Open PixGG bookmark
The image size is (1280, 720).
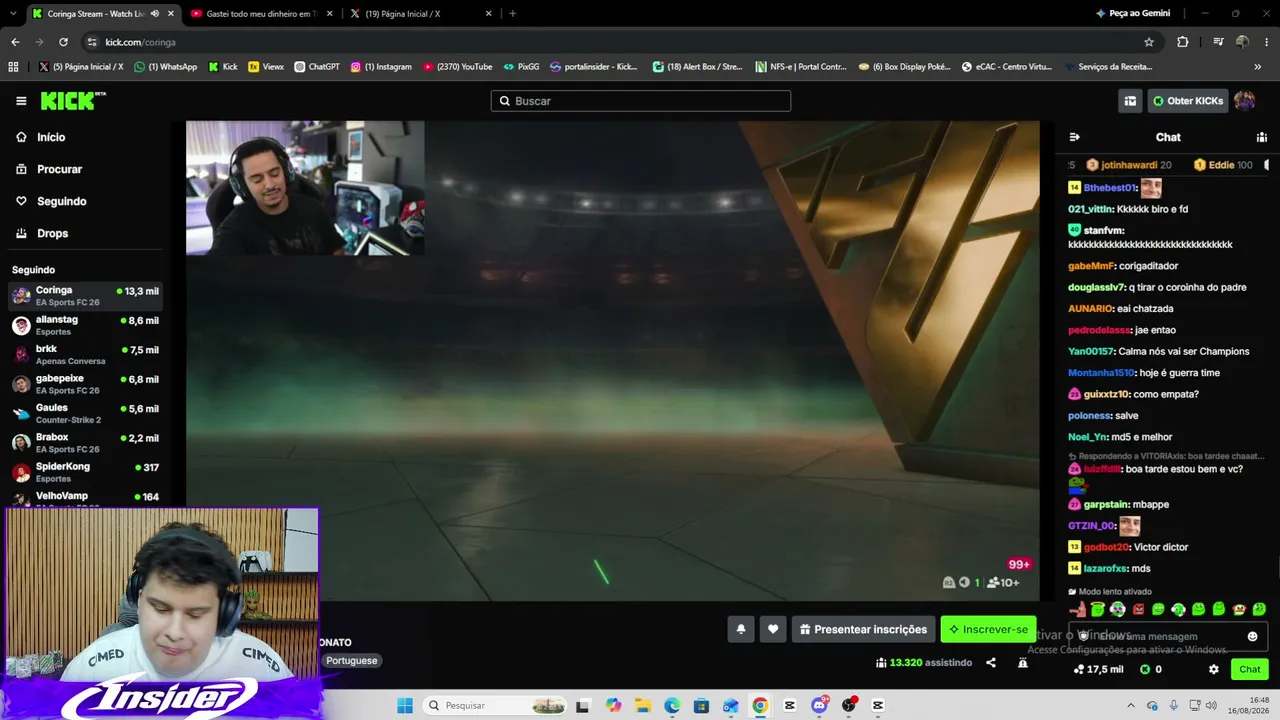pos(521,67)
